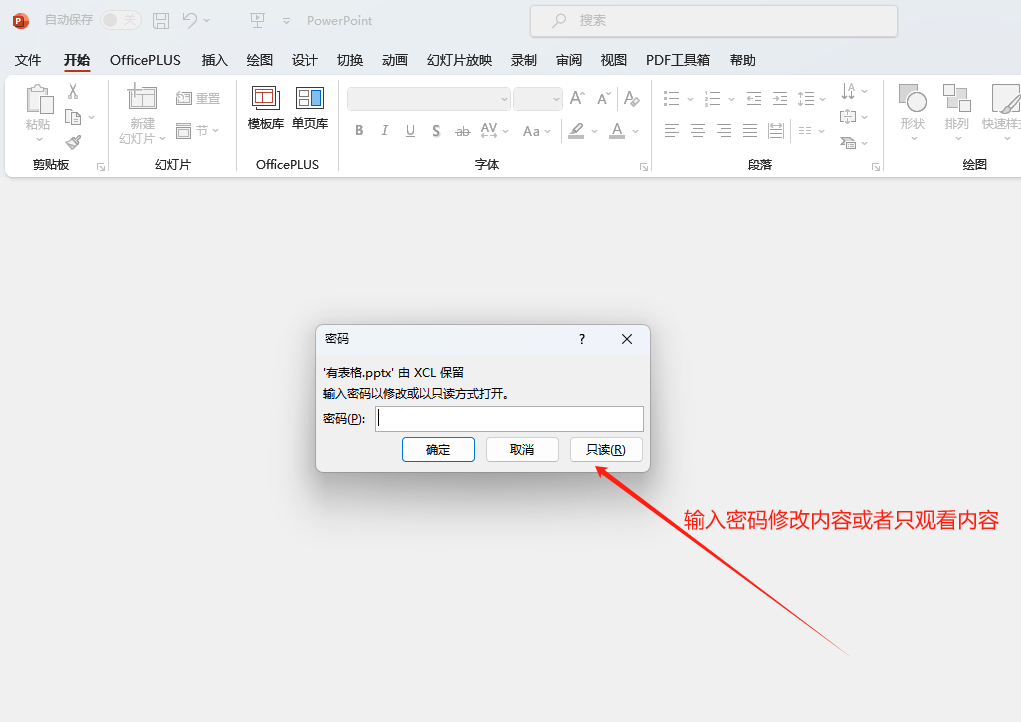Switch to the 绘图 ribbon tab

coord(260,60)
